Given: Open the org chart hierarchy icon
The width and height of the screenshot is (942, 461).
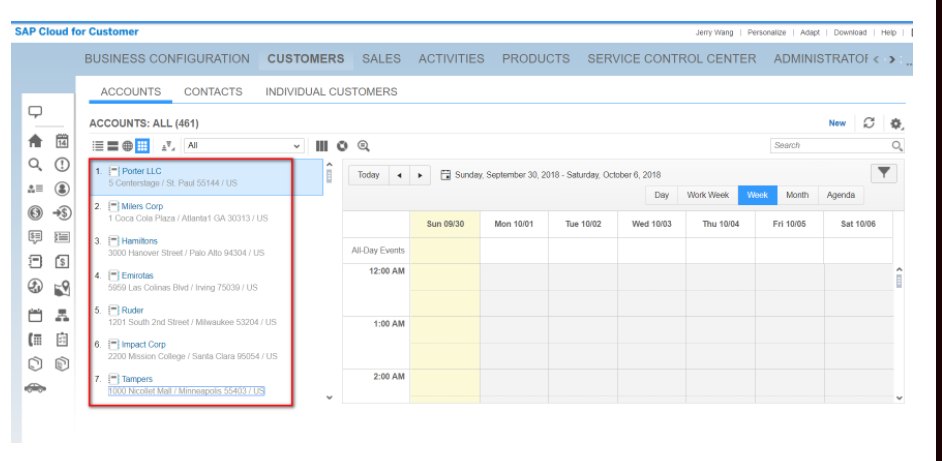Looking at the screenshot, I should (62, 315).
